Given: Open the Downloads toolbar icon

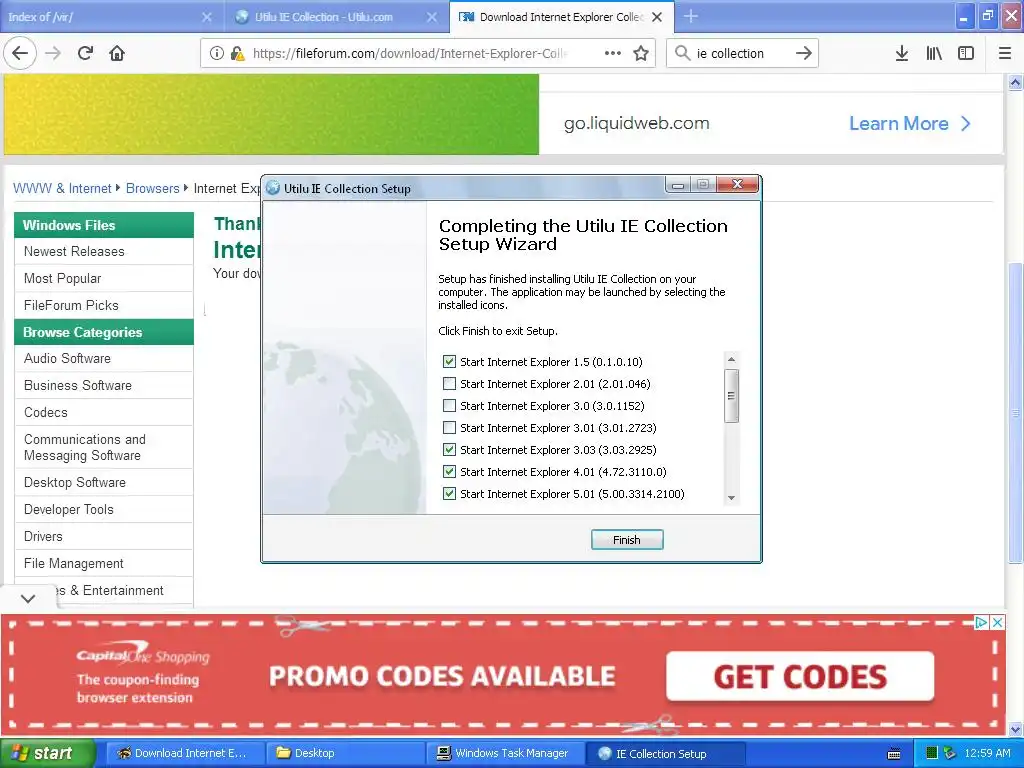Looking at the screenshot, I should [901, 53].
